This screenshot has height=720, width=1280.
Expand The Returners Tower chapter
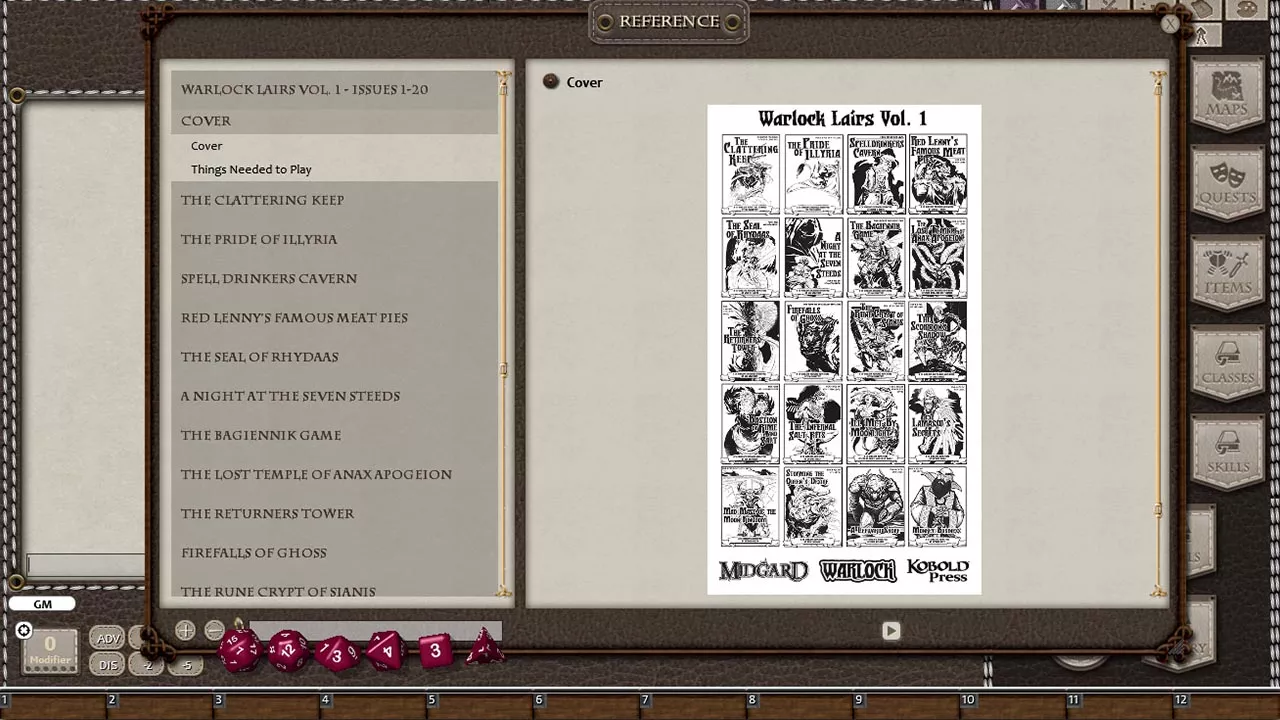pyautogui.click(x=334, y=513)
